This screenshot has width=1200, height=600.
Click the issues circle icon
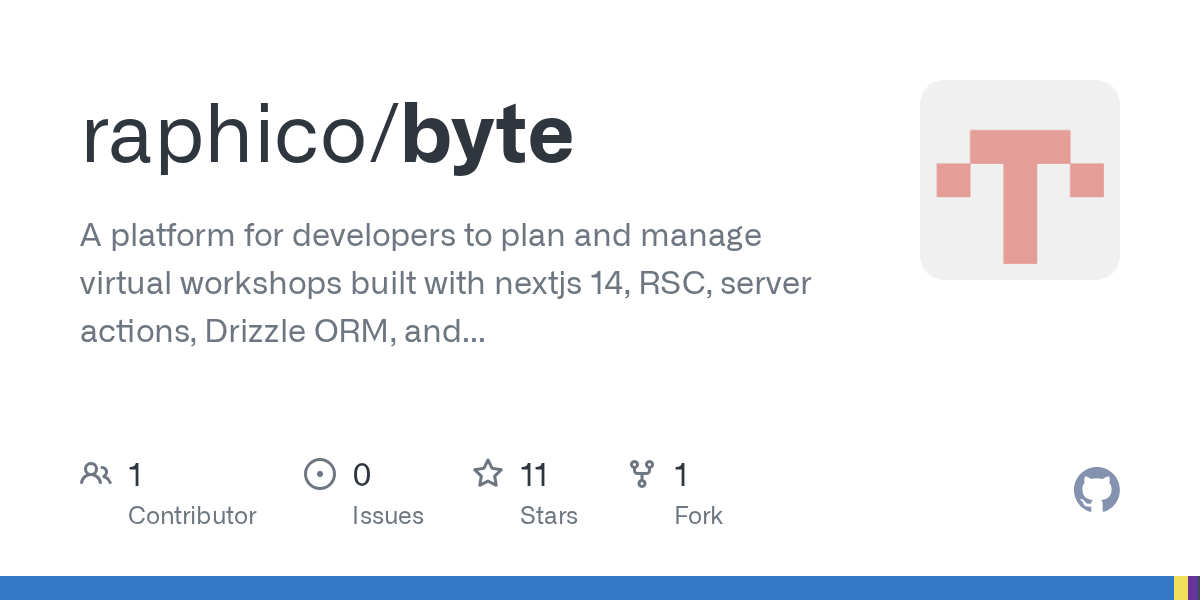319,474
